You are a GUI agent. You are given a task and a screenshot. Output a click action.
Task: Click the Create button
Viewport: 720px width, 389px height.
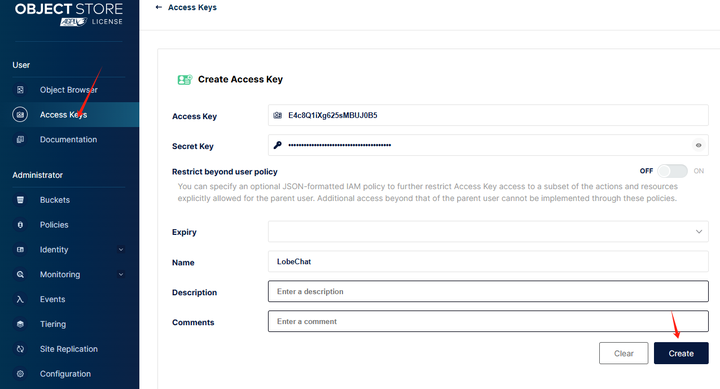pos(681,353)
